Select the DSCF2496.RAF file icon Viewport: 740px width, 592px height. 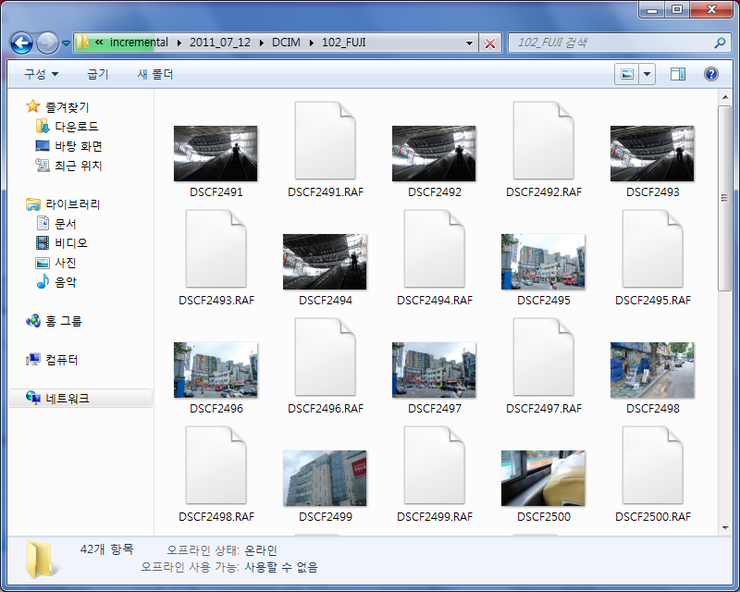325,357
